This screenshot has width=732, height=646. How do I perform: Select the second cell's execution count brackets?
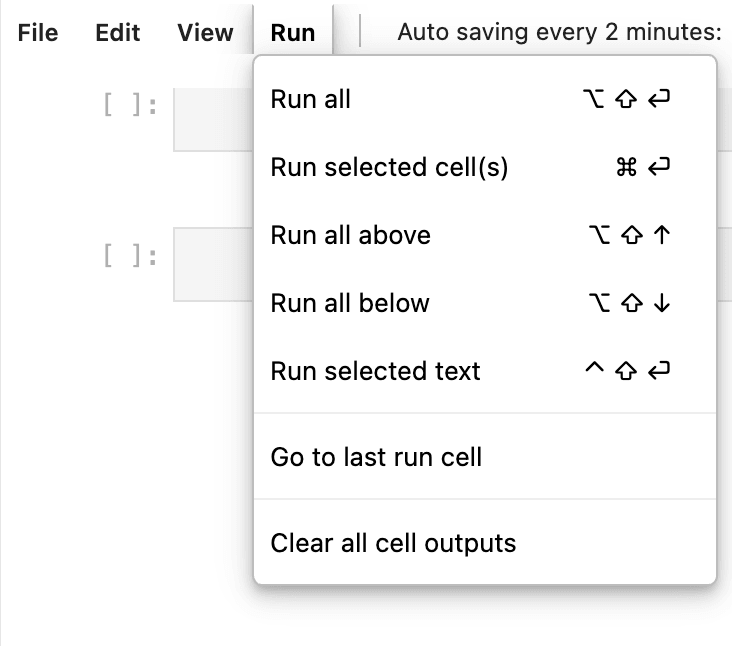point(130,257)
